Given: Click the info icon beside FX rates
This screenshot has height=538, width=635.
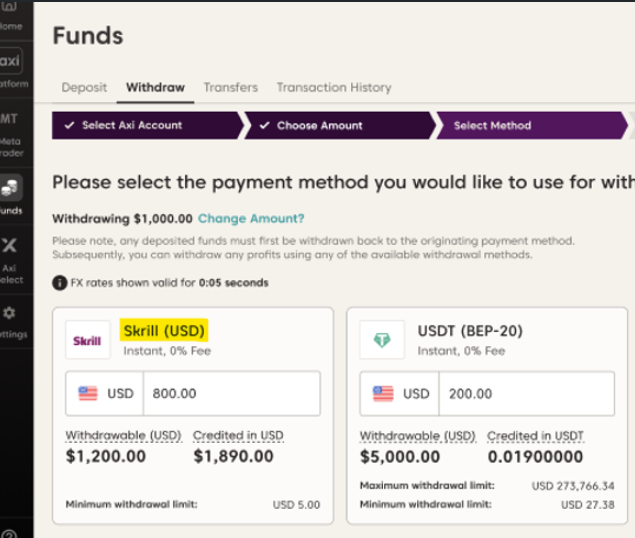Looking at the screenshot, I should tap(59, 283).
